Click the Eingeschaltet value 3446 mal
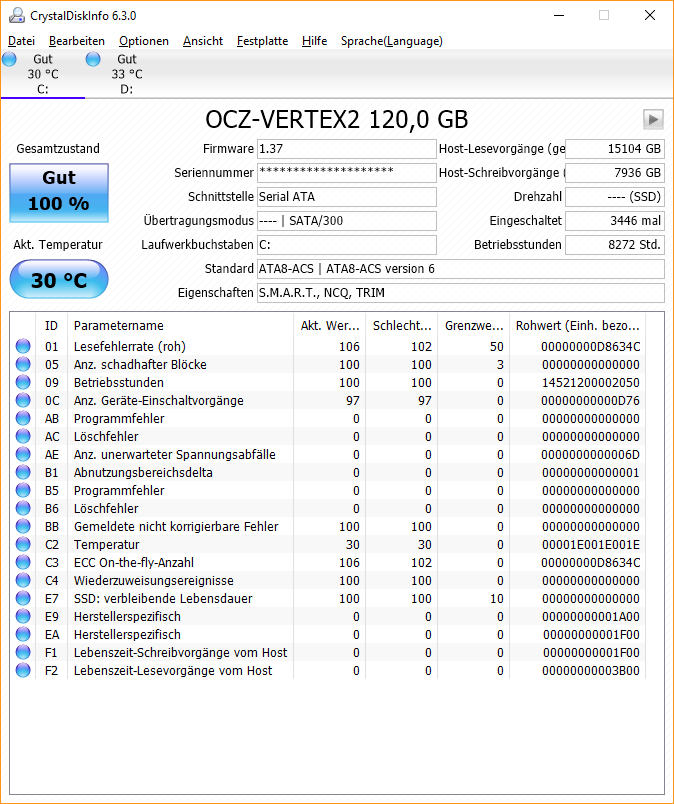The image size is (674, 804). [x=615, y=221]
